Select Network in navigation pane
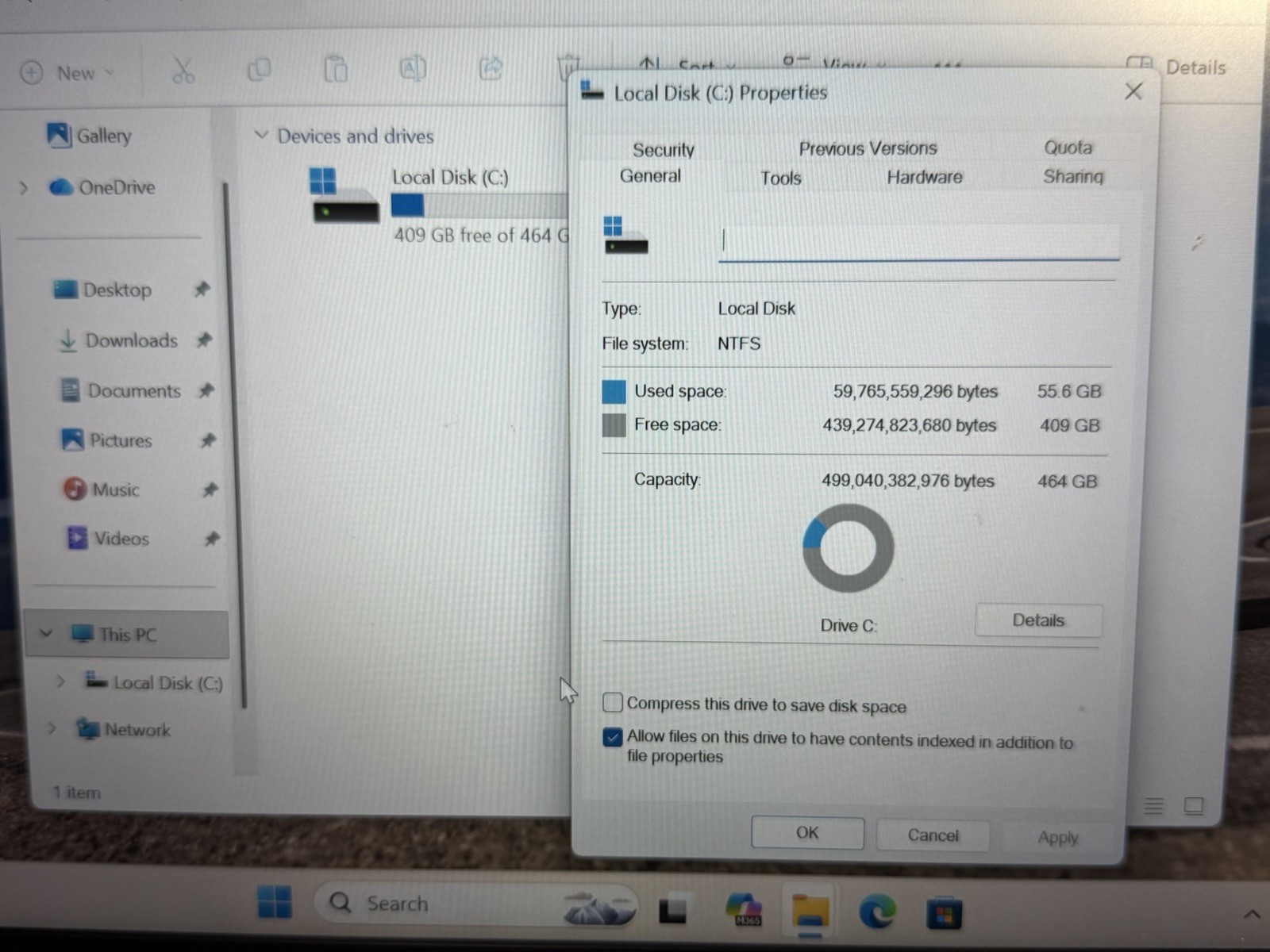This screenshot has width=1270, height=952. pos(123,729)
